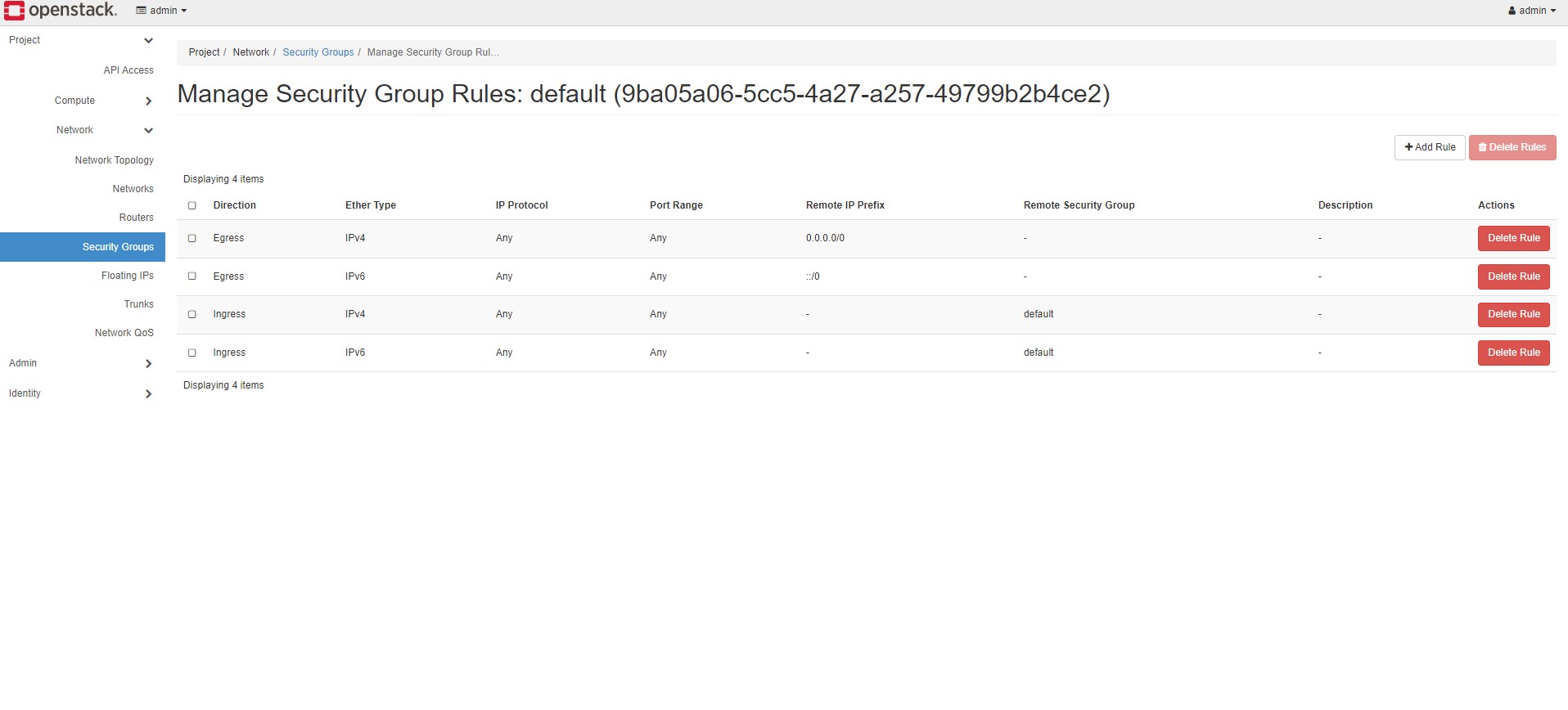The height and width of the screenshot is (710, 1568).
Task: Delete the IPv6 Egress rule
Action: (x=1513, y=276)
